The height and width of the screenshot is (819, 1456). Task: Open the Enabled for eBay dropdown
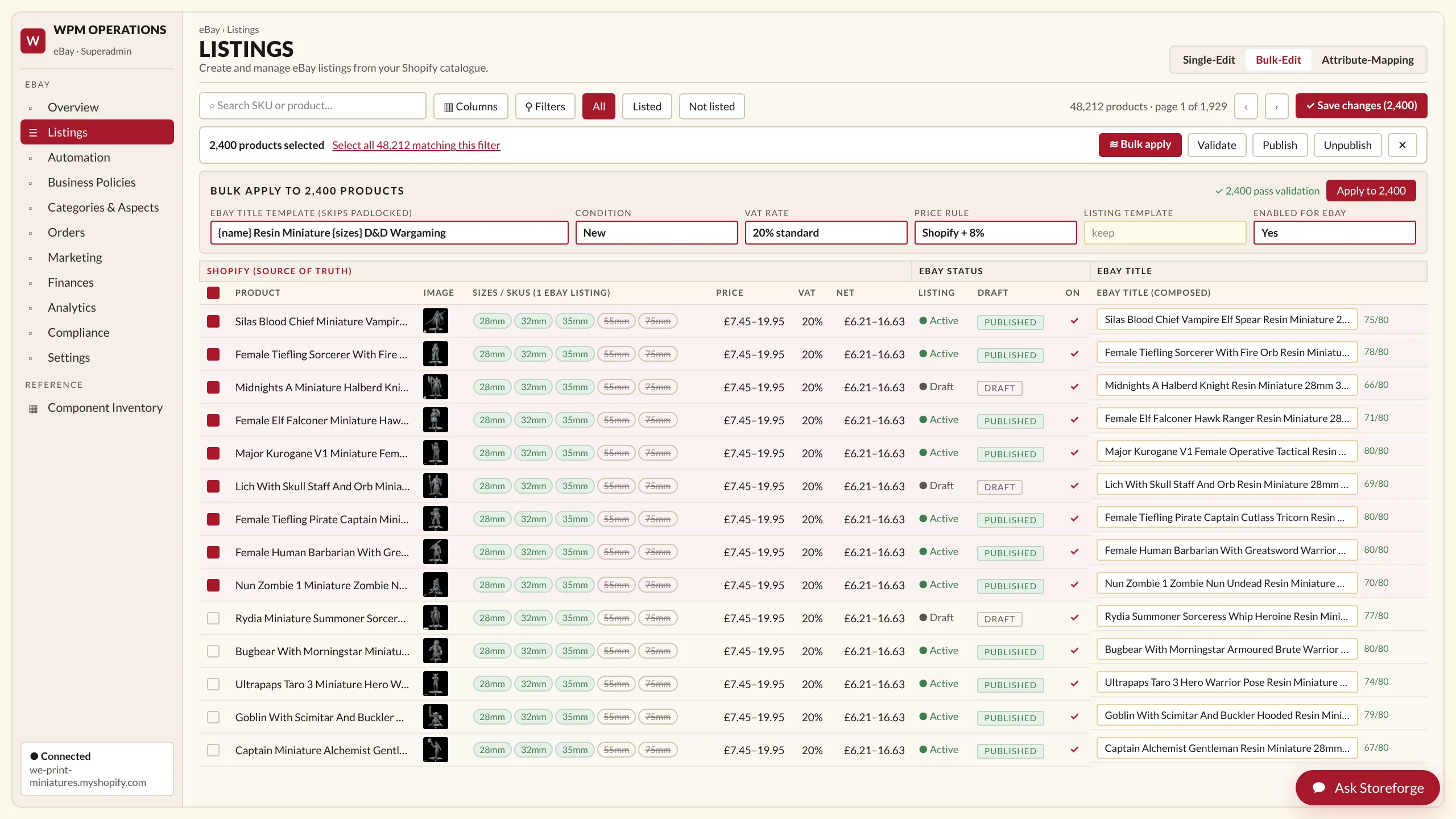pyautogui.click(x=1334, y=233)
